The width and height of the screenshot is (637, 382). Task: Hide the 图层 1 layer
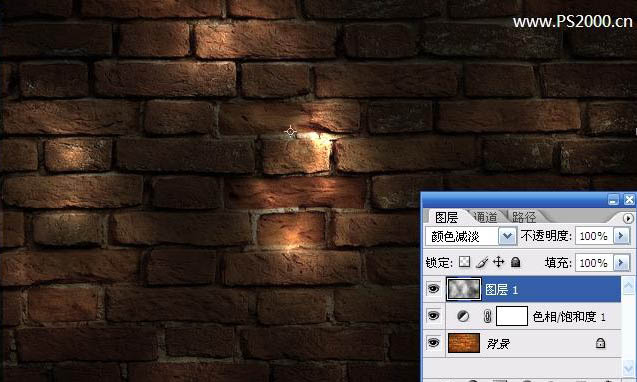click(x=433, y=289)
